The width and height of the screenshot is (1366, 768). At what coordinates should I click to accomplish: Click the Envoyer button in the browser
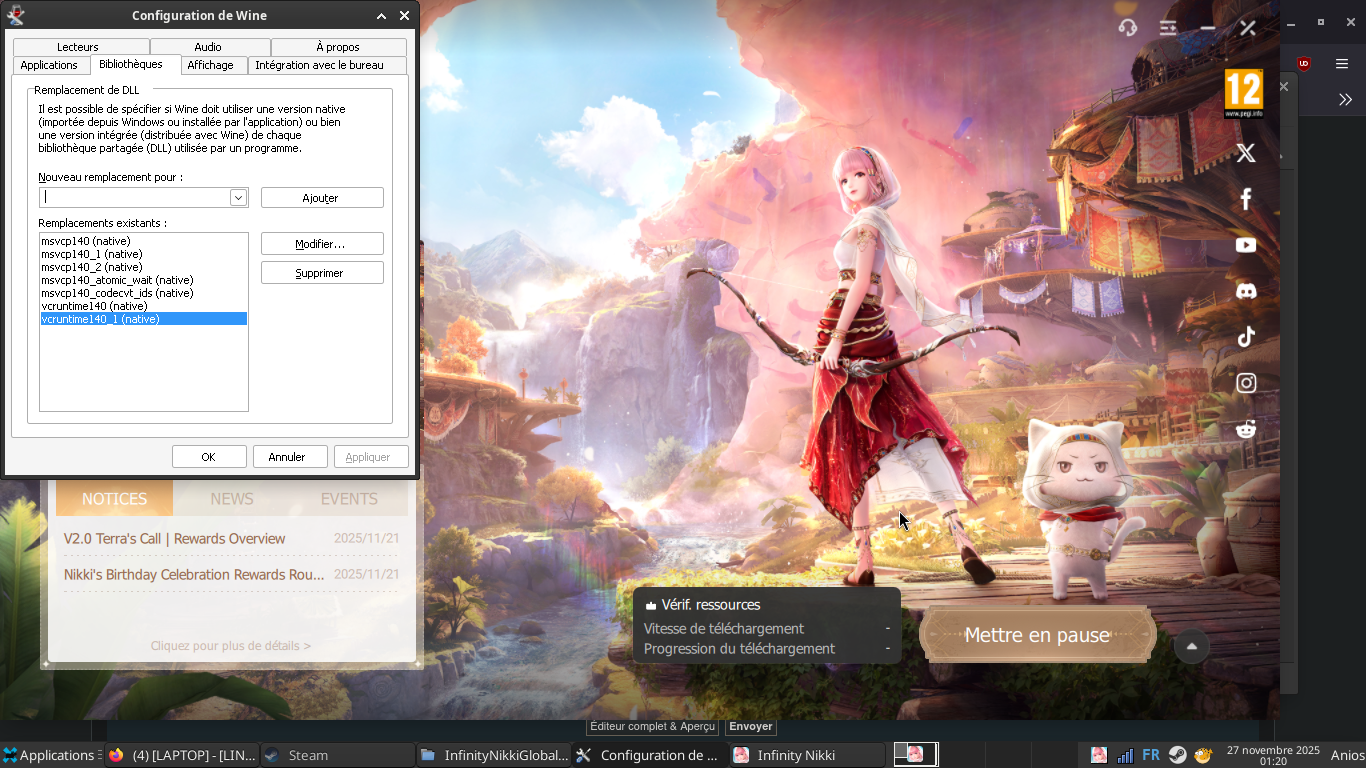[x=750, y=727]
